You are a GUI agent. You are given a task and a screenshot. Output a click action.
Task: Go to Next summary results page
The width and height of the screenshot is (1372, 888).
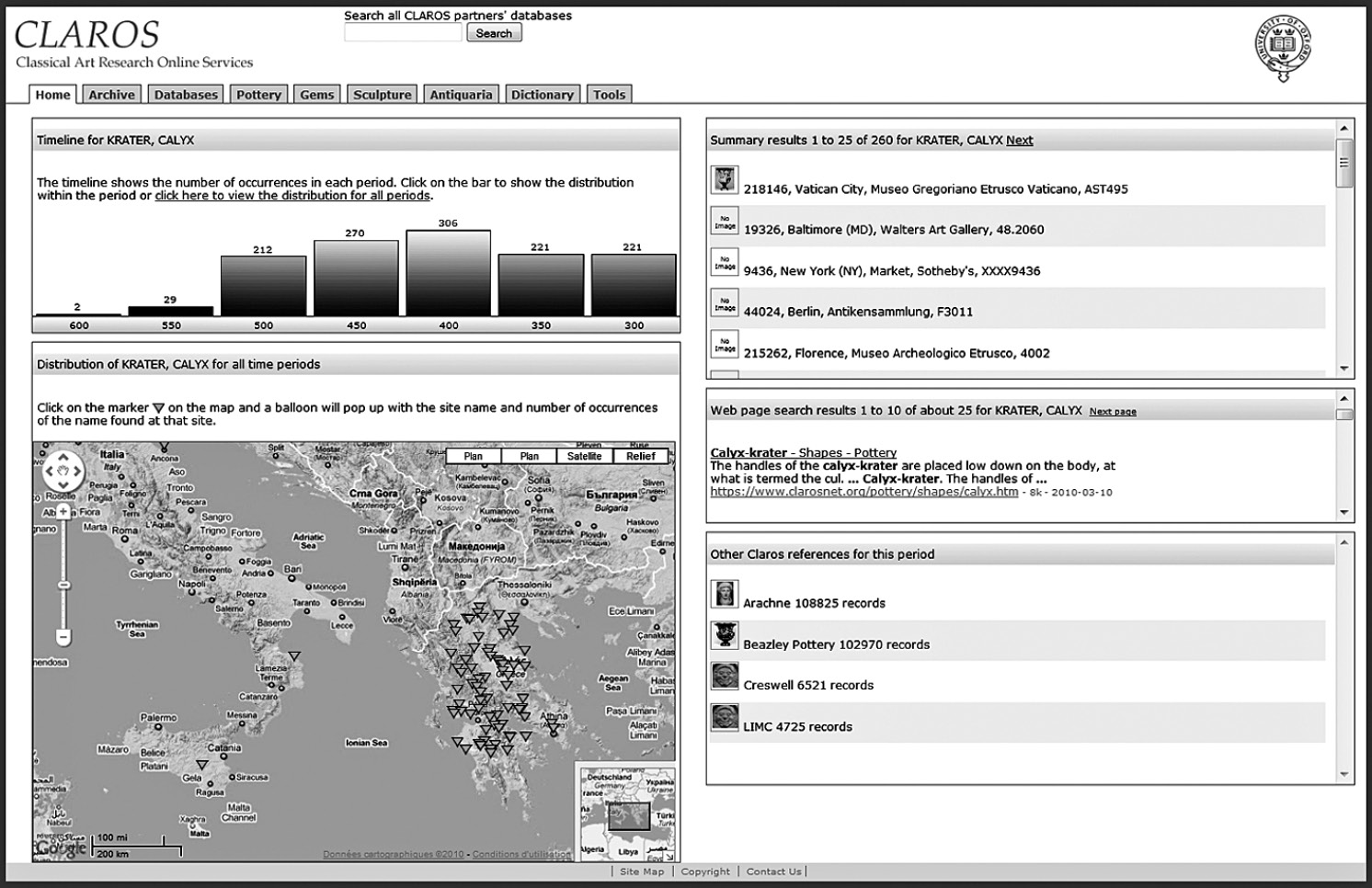(1019, 141)
